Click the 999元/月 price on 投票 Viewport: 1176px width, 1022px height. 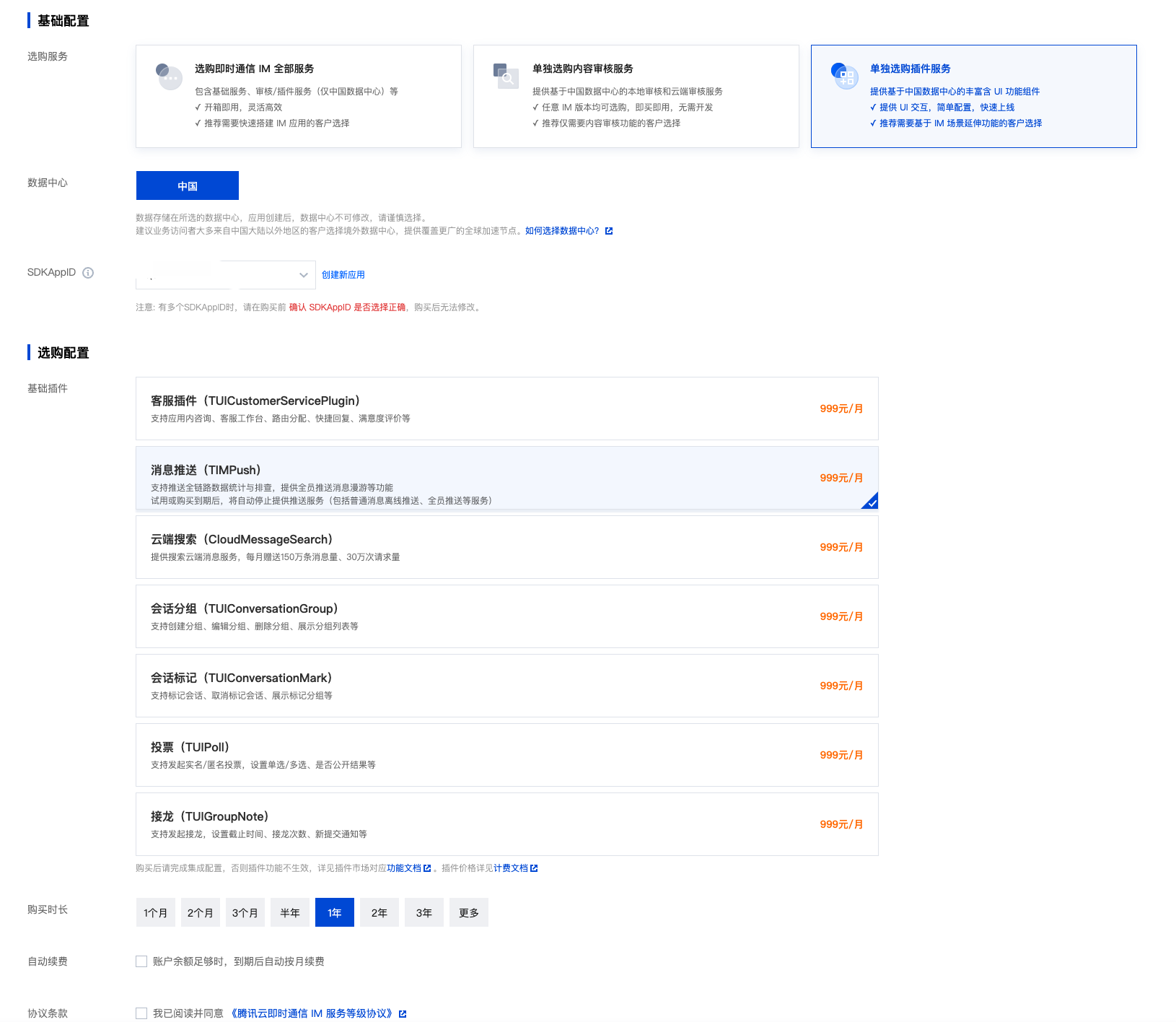coord(841,755)
